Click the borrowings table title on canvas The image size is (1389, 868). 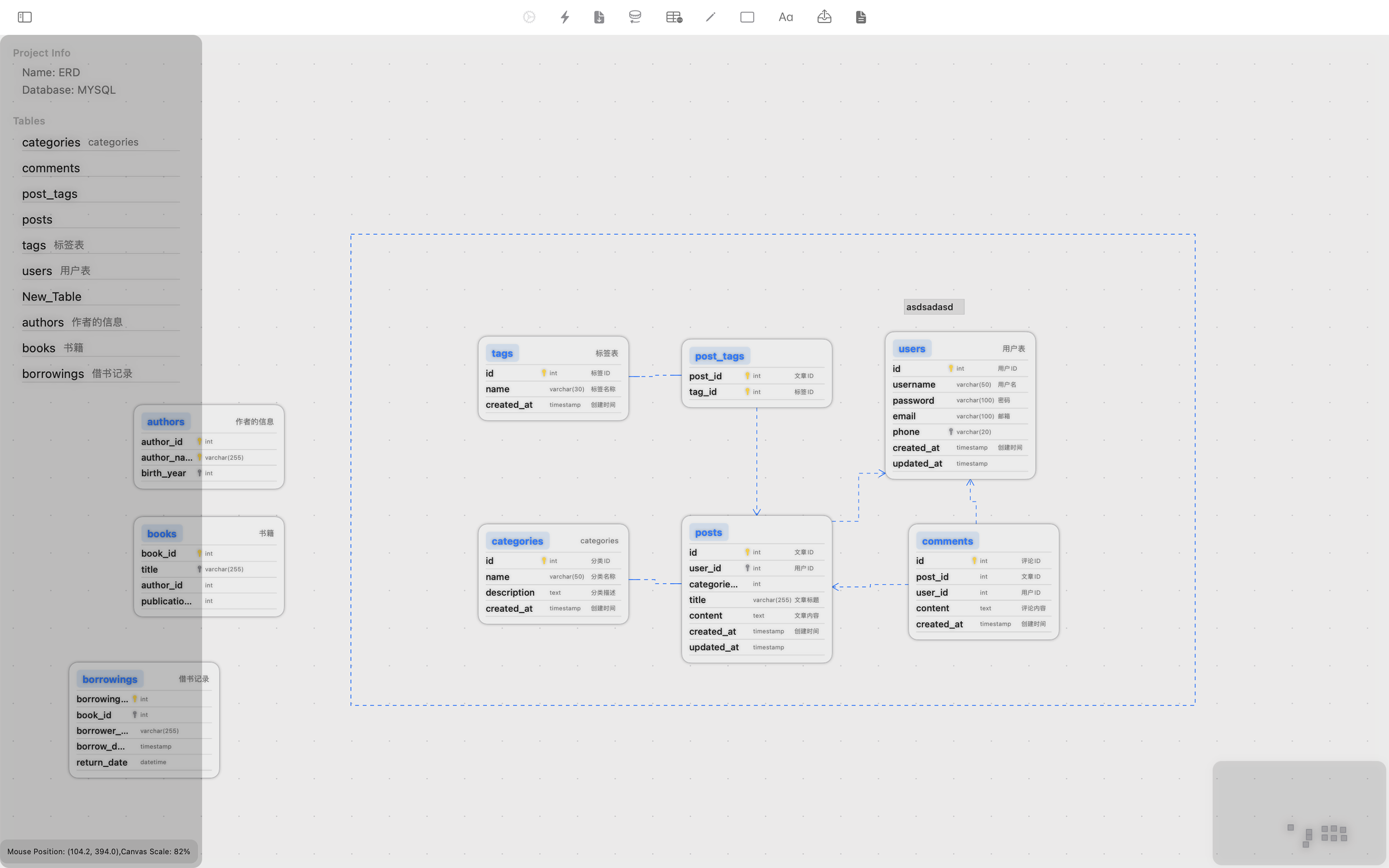109,679
